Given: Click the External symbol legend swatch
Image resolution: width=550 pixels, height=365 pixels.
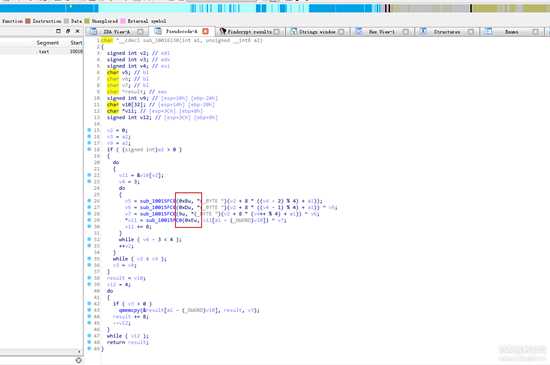Looking at the screenshot, I should 123,21.
